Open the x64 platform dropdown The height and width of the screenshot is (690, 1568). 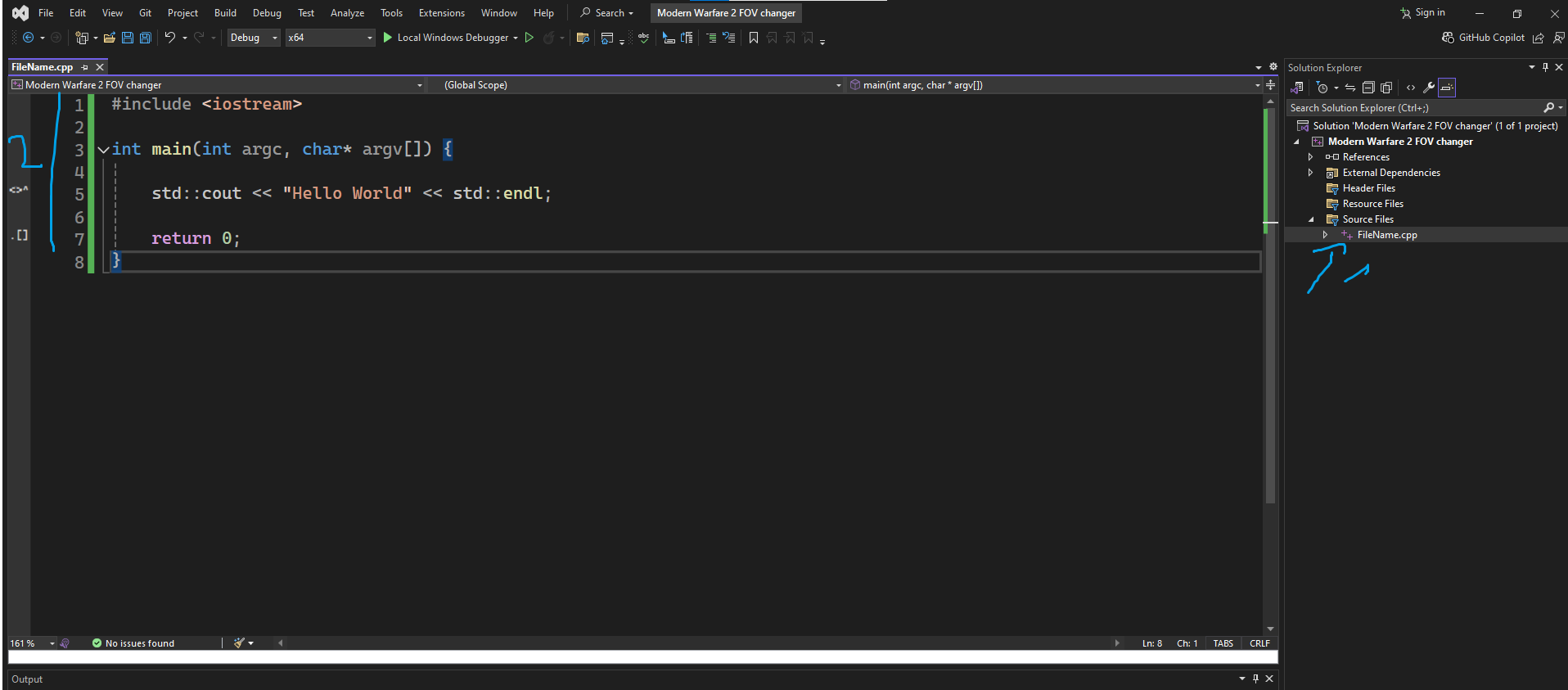click(330, 38)
